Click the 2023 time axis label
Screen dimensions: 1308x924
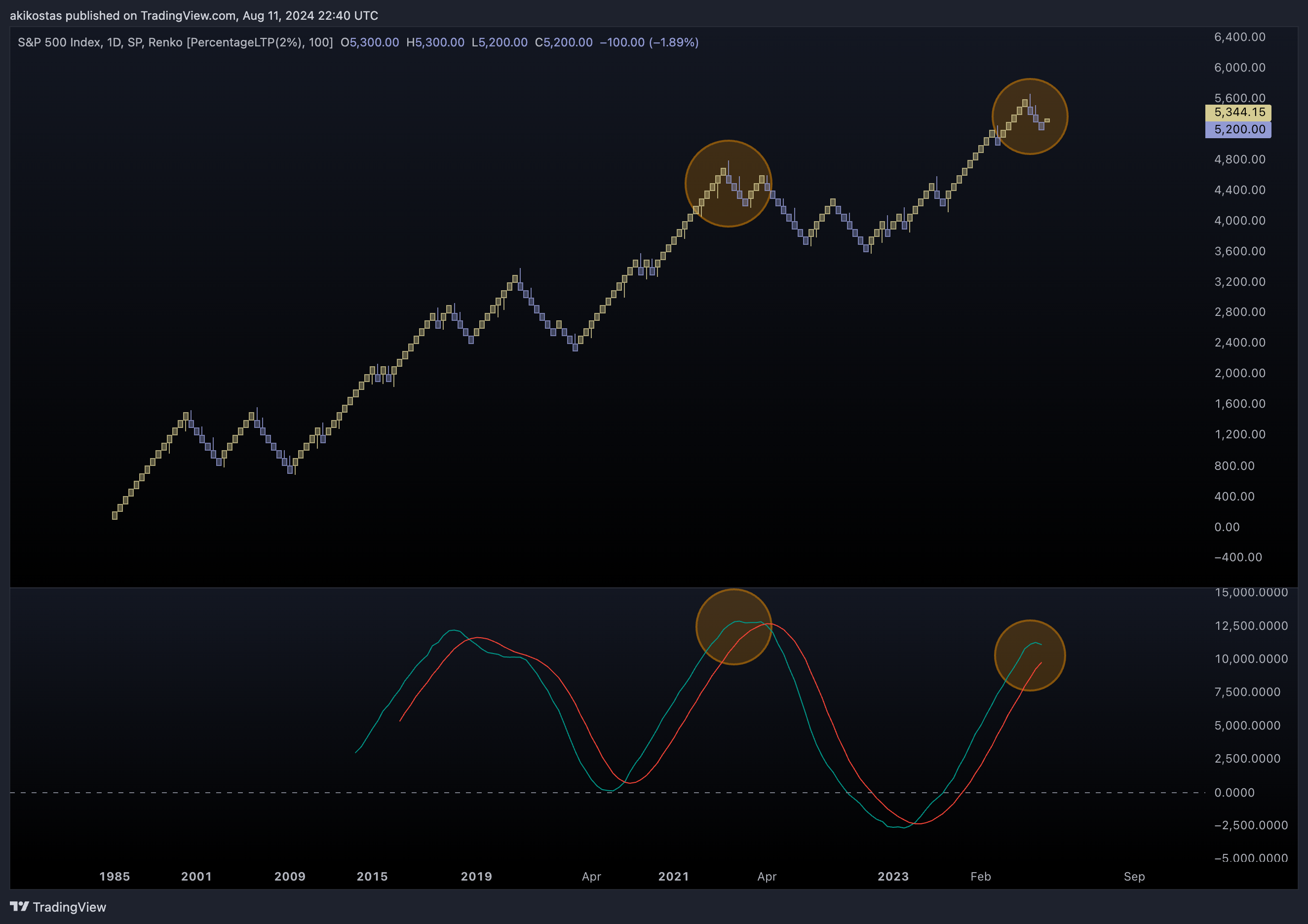point(893,877)
